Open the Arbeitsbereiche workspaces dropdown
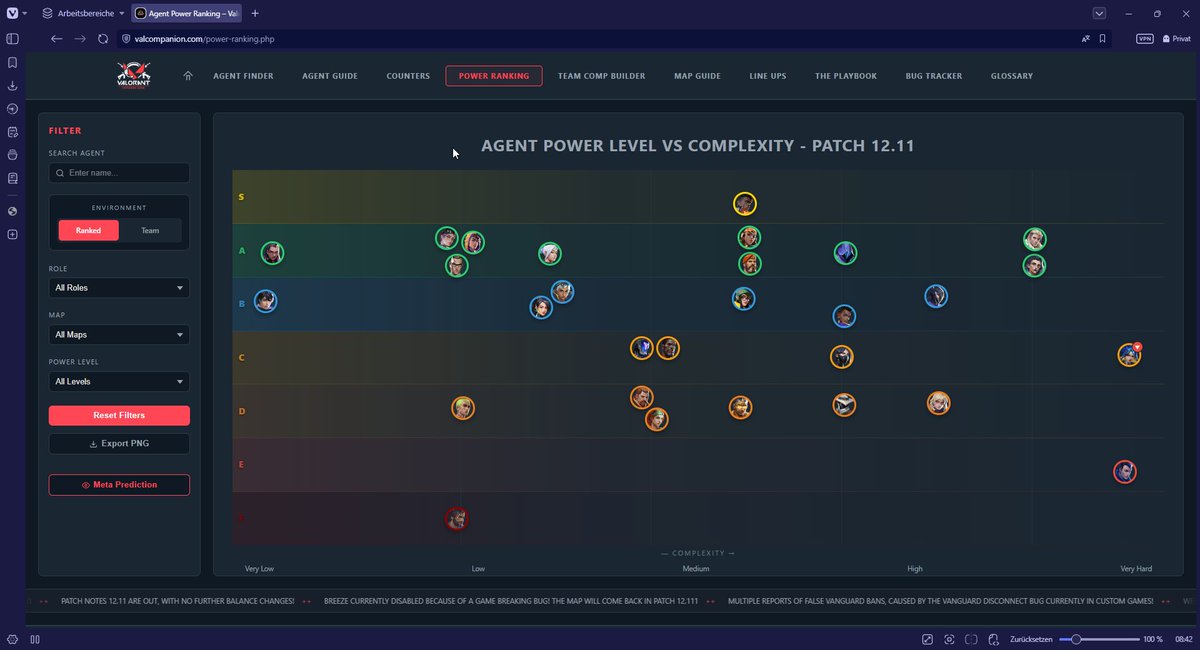This screenshot has height=650, width=1200. point(83,14)
